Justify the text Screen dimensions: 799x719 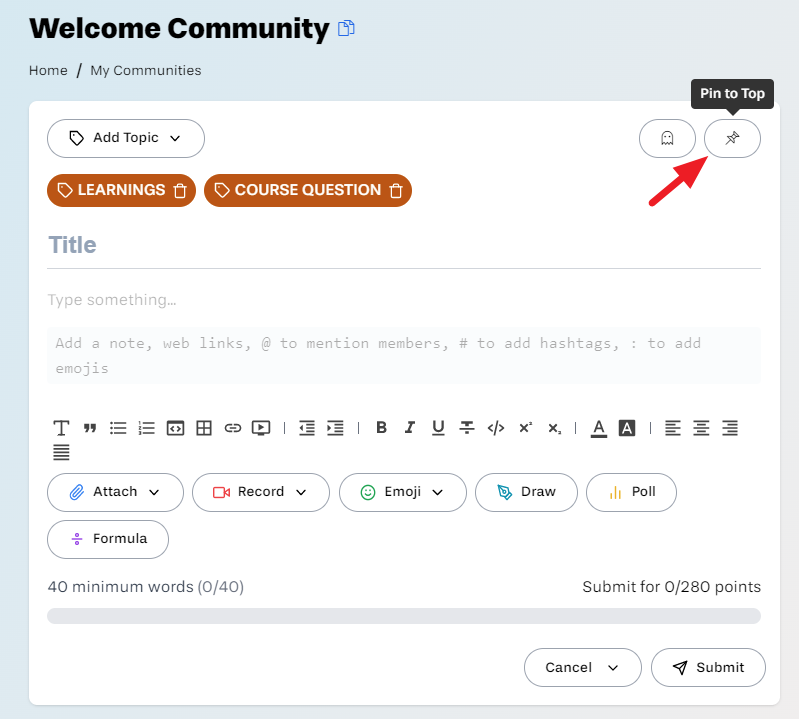click(x=61, y=452)
